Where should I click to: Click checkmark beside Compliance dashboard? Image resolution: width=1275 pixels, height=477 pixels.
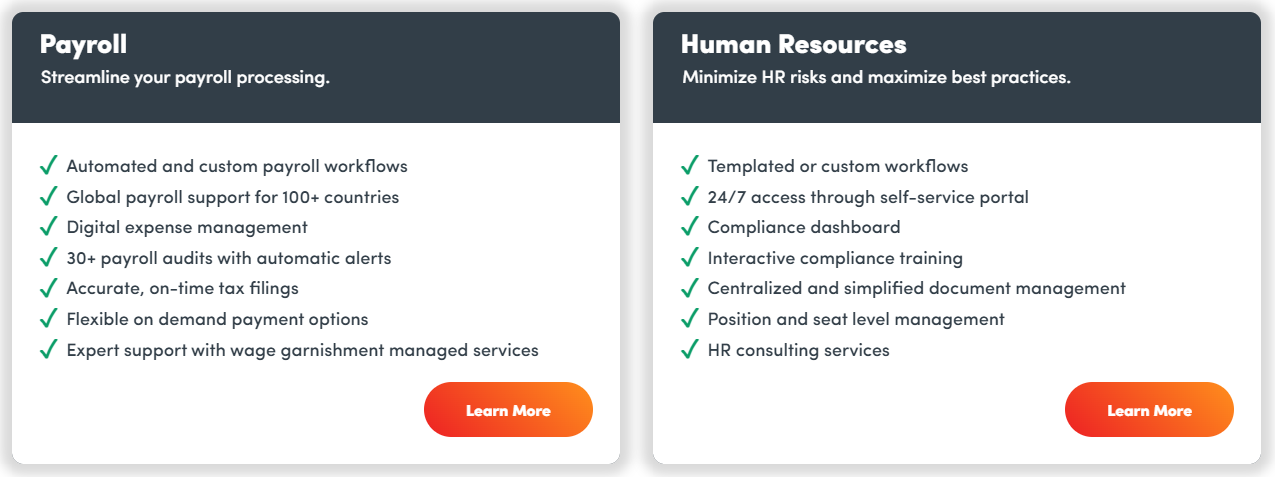coord(689,227)
